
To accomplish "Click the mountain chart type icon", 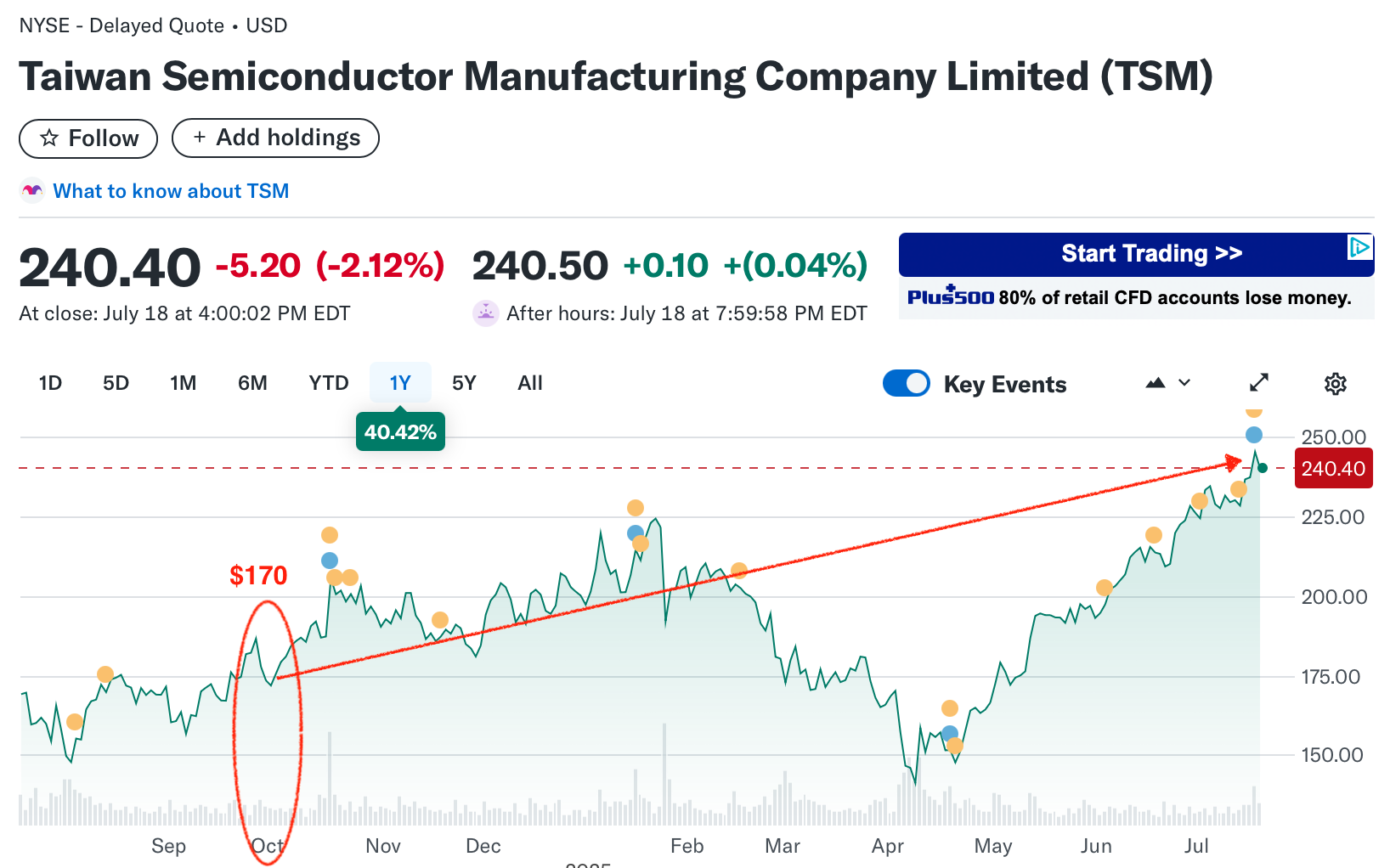I will pyautogui.click(x=1155, y=383).
